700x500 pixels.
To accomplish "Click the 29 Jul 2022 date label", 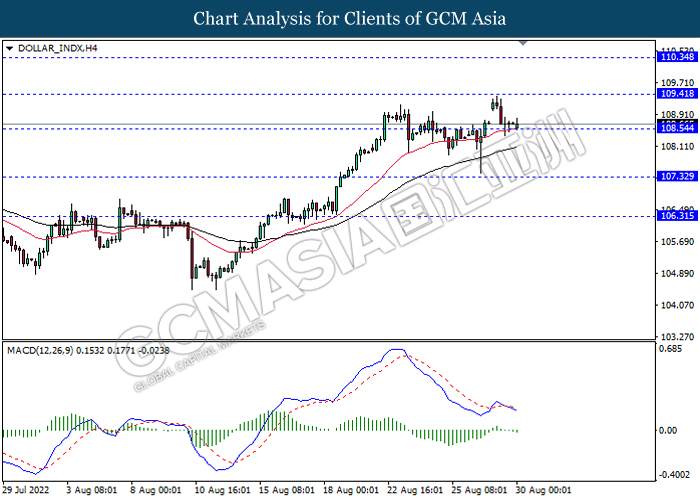I will pyautogui.click(x=26, y=490).
